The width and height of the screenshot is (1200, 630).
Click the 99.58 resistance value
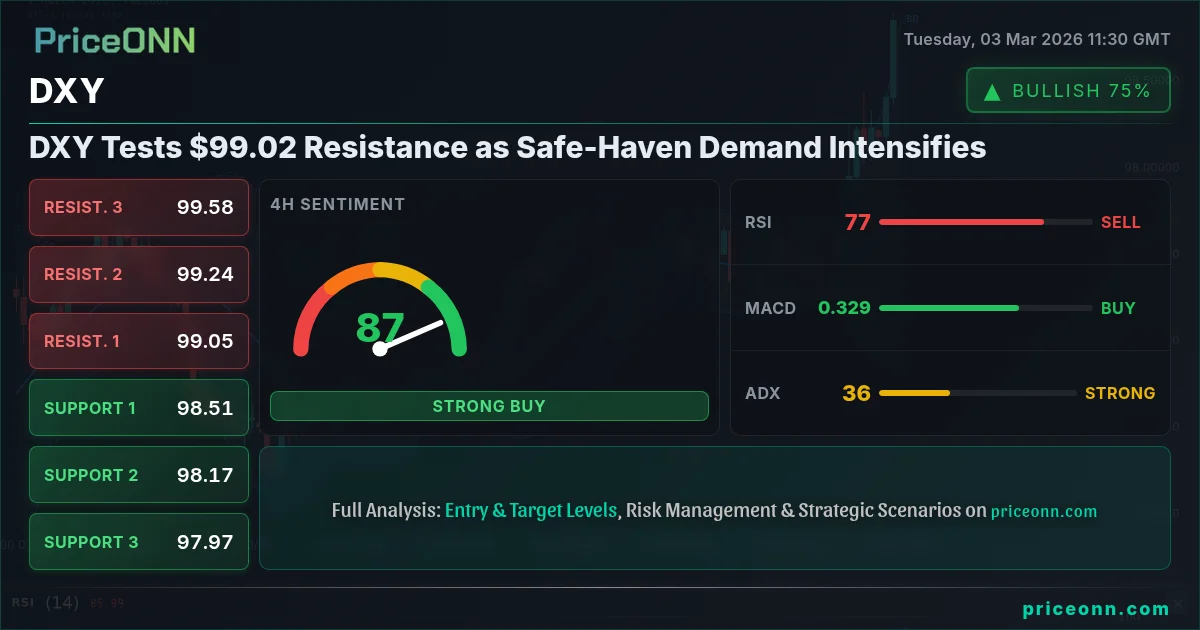205,207
